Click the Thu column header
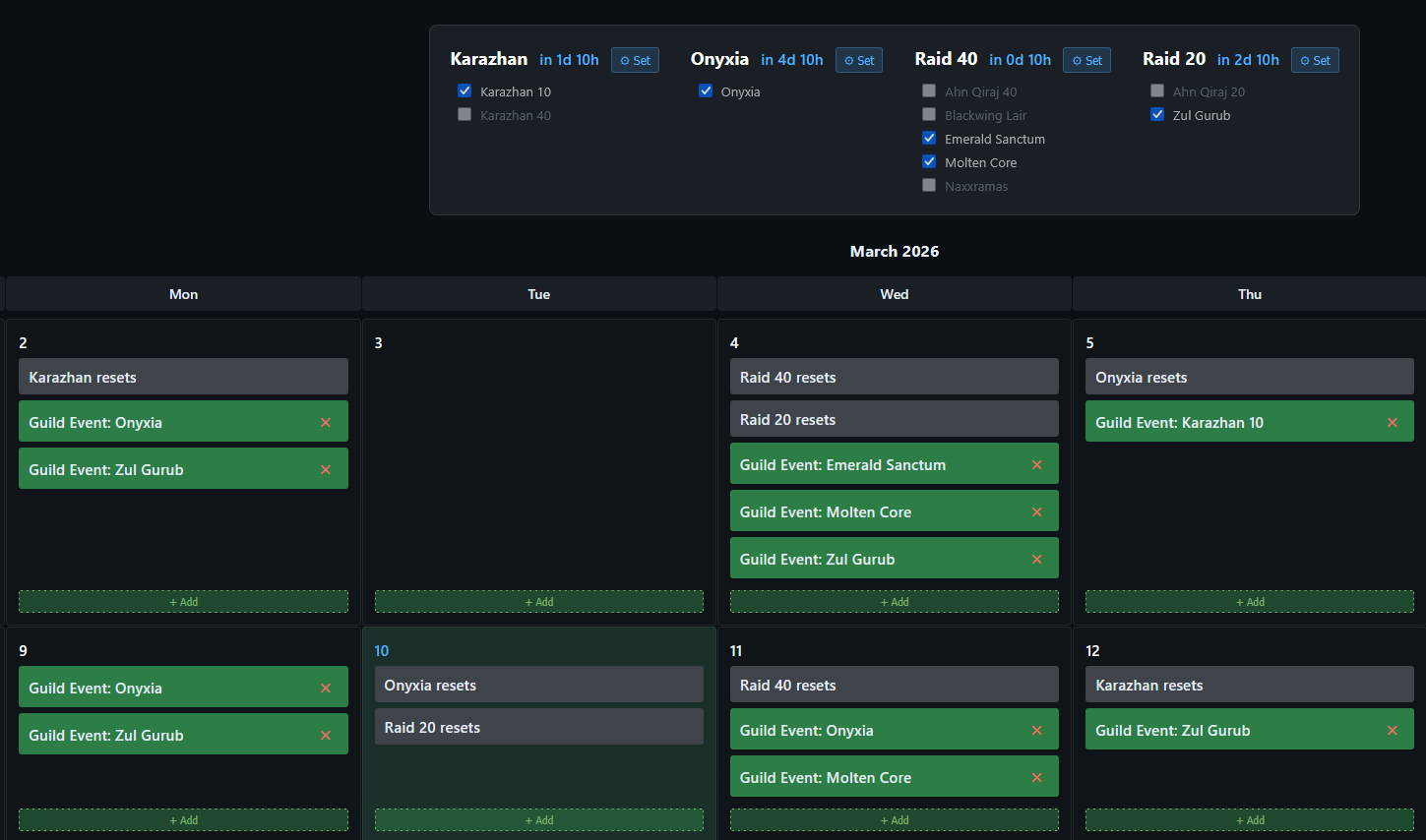 click(1250, 294)
